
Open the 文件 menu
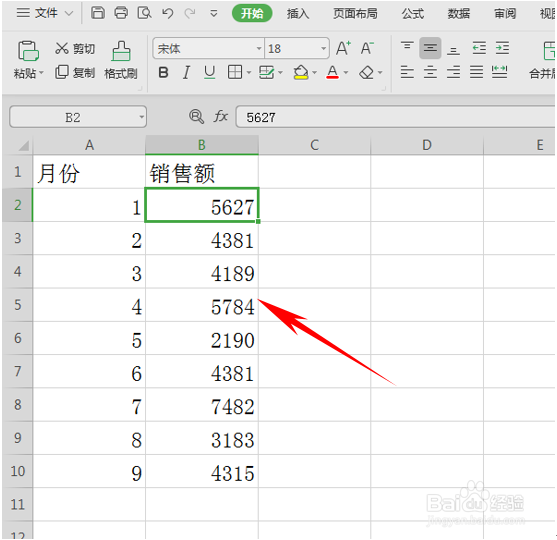click(45, 14)
